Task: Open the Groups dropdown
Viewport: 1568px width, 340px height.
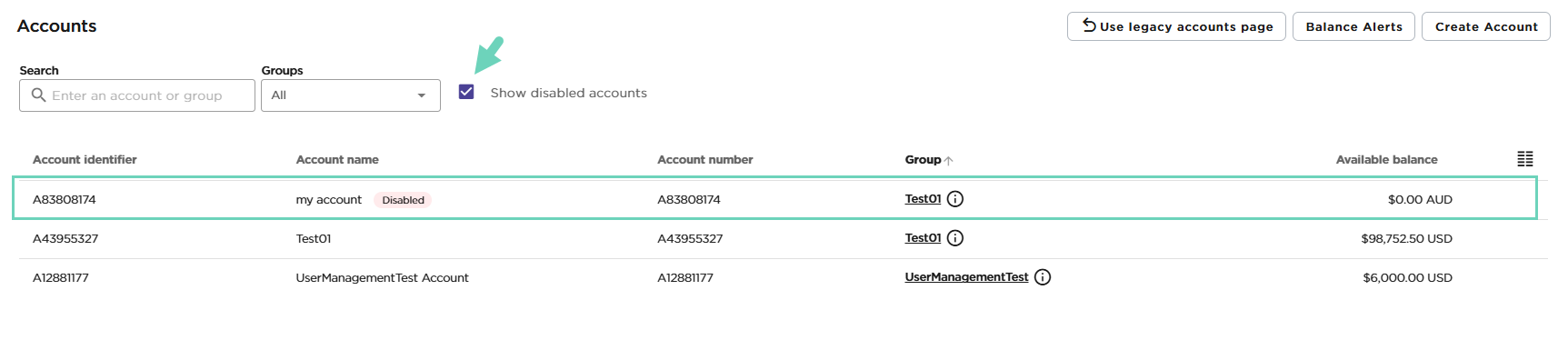Action: [351, 95]
